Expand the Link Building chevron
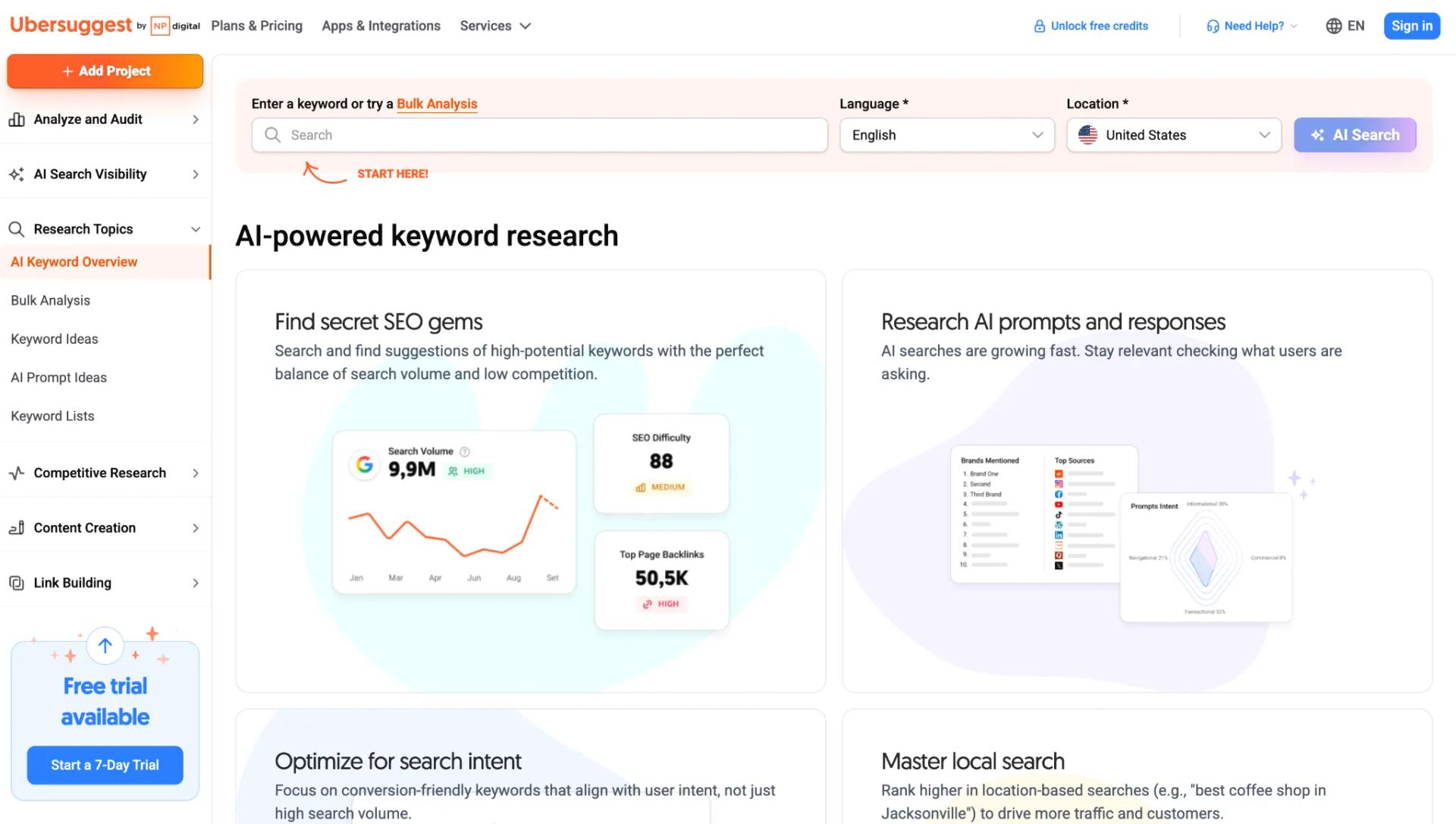The height and width of the screenshot is (824, 1456). pos(196,583)
